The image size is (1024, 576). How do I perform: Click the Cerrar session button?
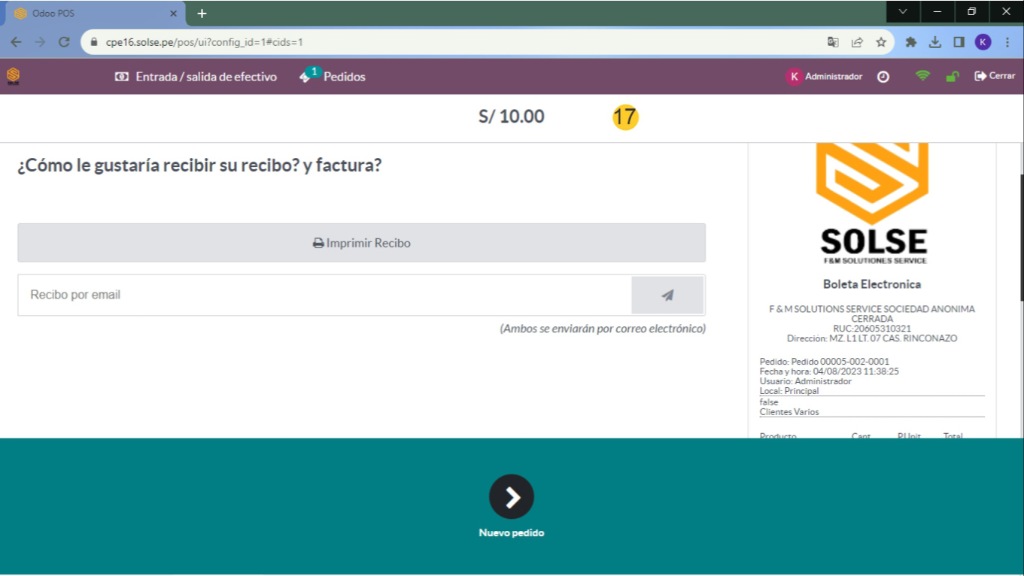click(x=994, y=76)
